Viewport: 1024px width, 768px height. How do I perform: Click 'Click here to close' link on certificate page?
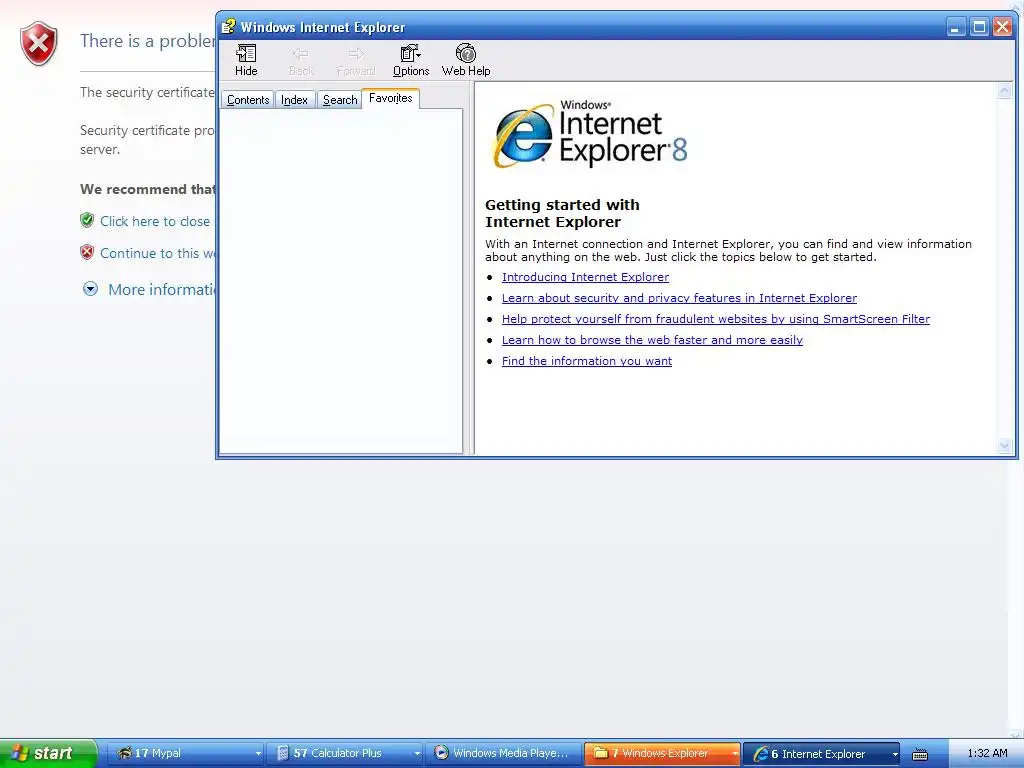pos(155,221)
